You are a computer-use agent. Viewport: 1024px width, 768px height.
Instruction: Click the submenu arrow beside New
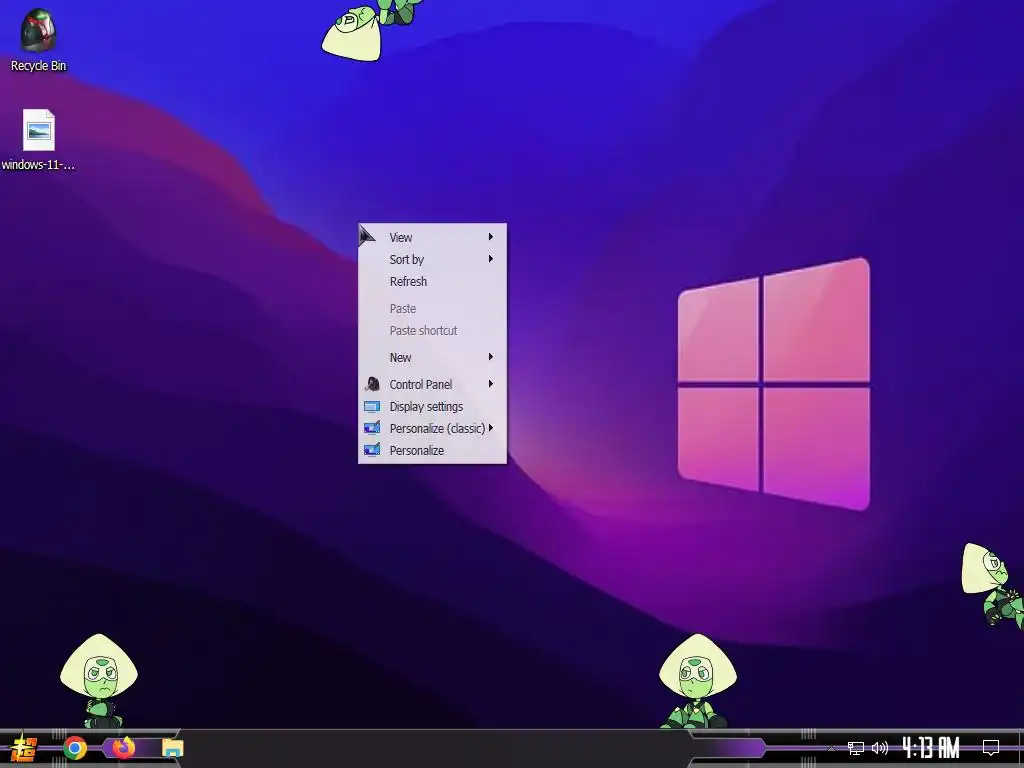tap(490, 357)
